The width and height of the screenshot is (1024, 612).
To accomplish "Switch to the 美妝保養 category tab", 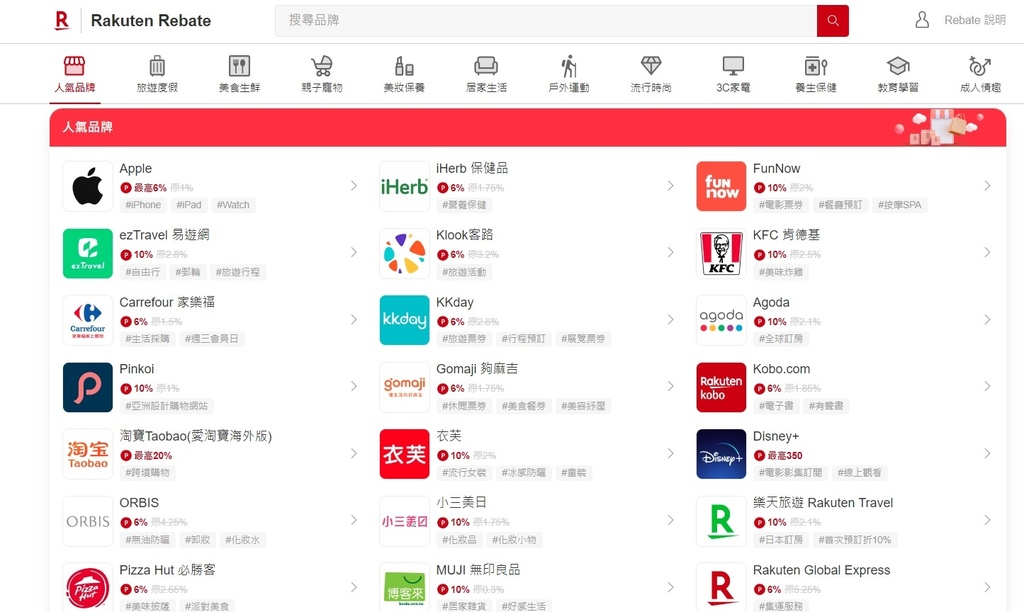I will (x=404, y=74).
